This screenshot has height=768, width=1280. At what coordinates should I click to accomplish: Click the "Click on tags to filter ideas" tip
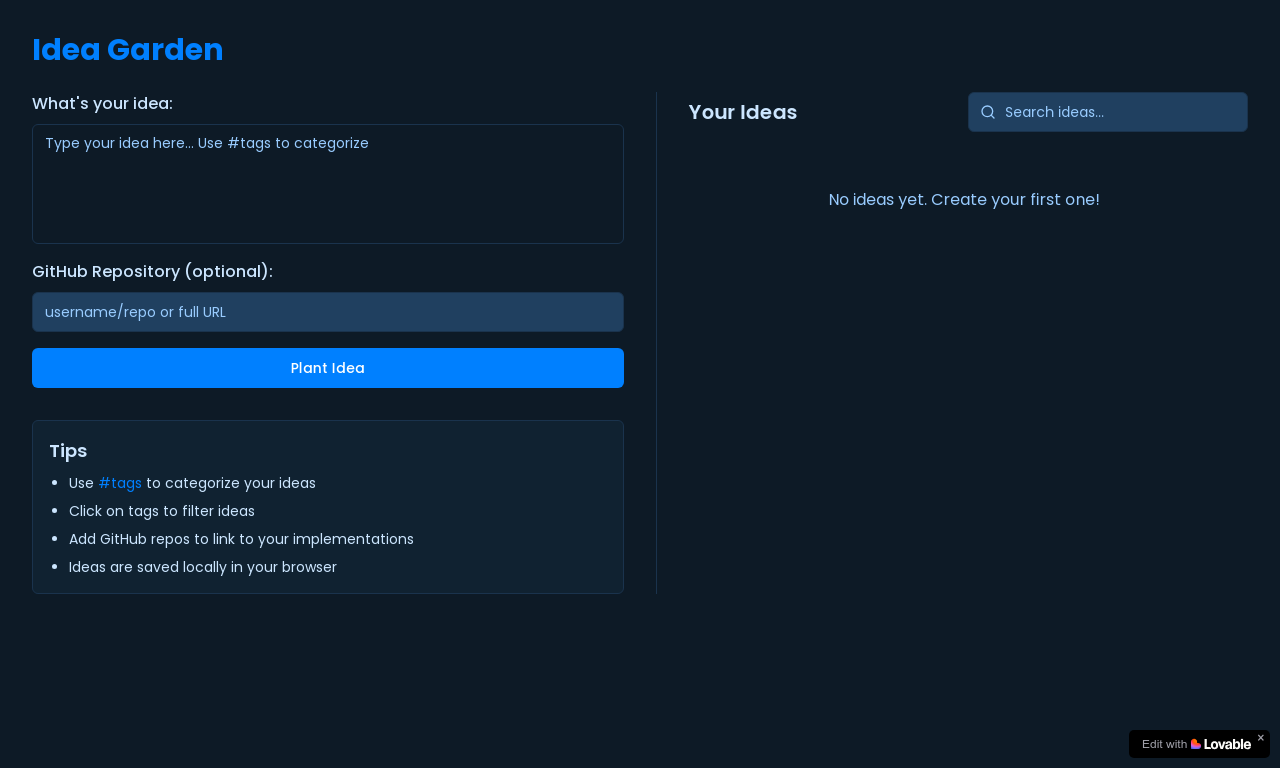(162, 511)
